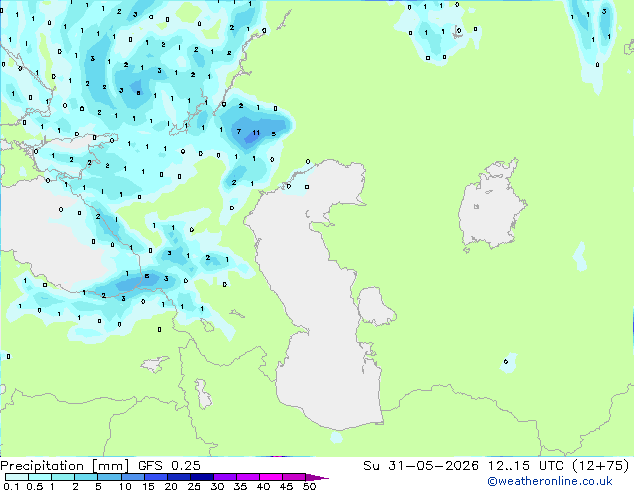634x490 pixels.
Task: Click the "35" legend scale label
Action: (x=240, y=486)
